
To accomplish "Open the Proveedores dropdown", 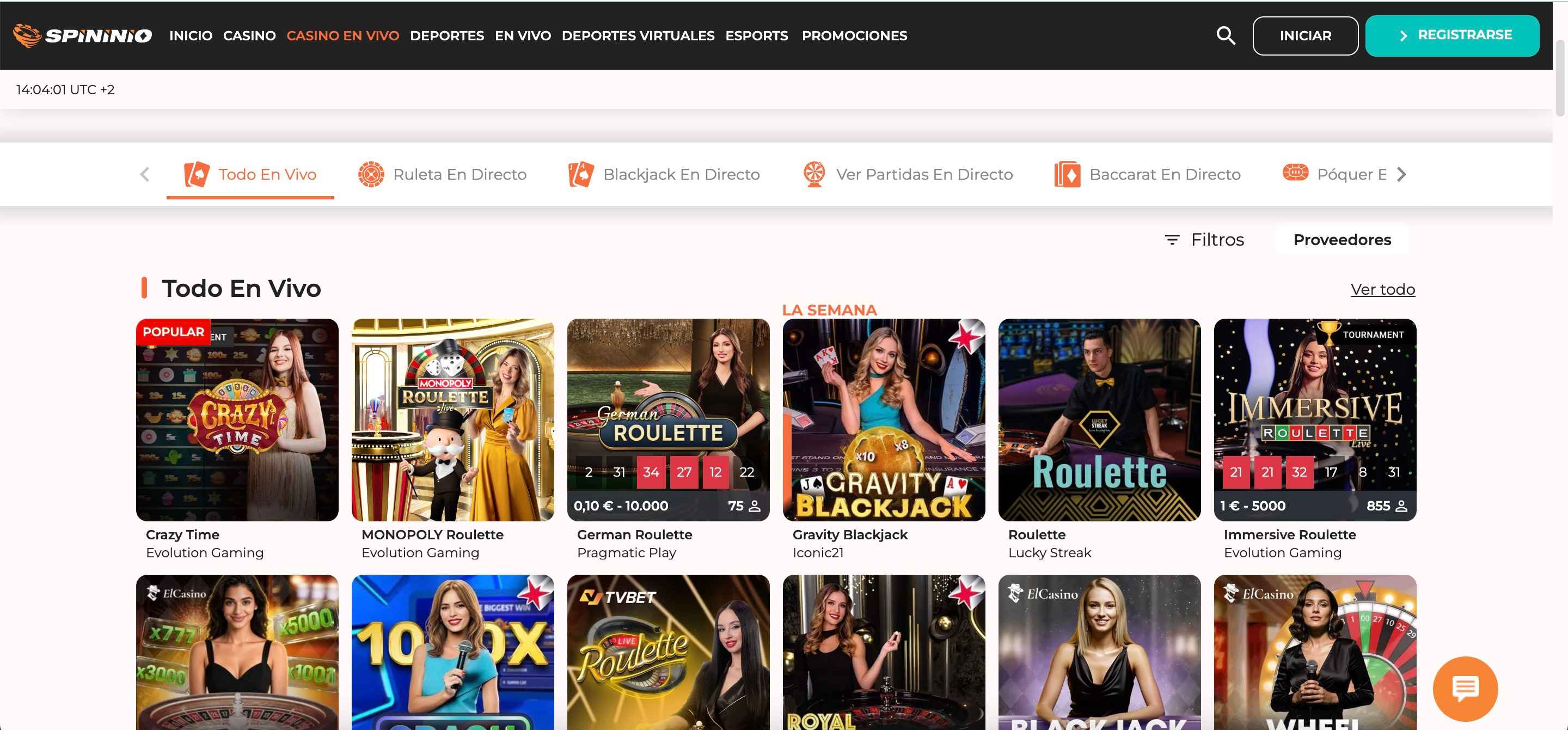I will pyautogui.click(x=1342, y=239).
